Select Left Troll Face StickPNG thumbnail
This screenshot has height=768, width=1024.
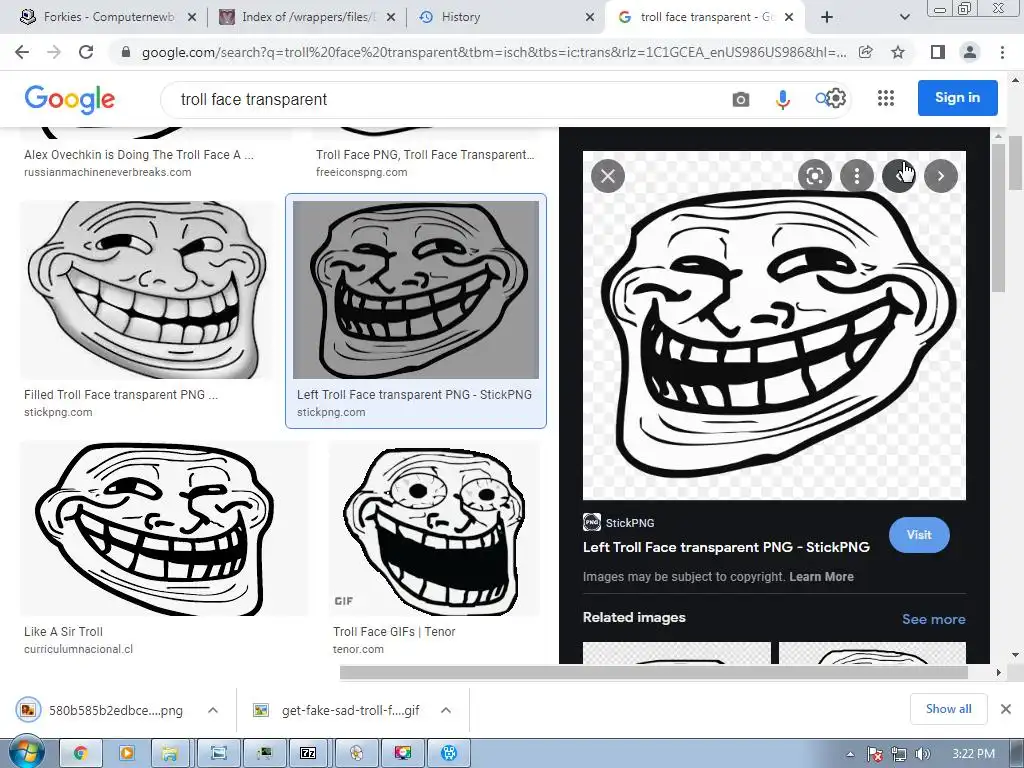[416, 289]
